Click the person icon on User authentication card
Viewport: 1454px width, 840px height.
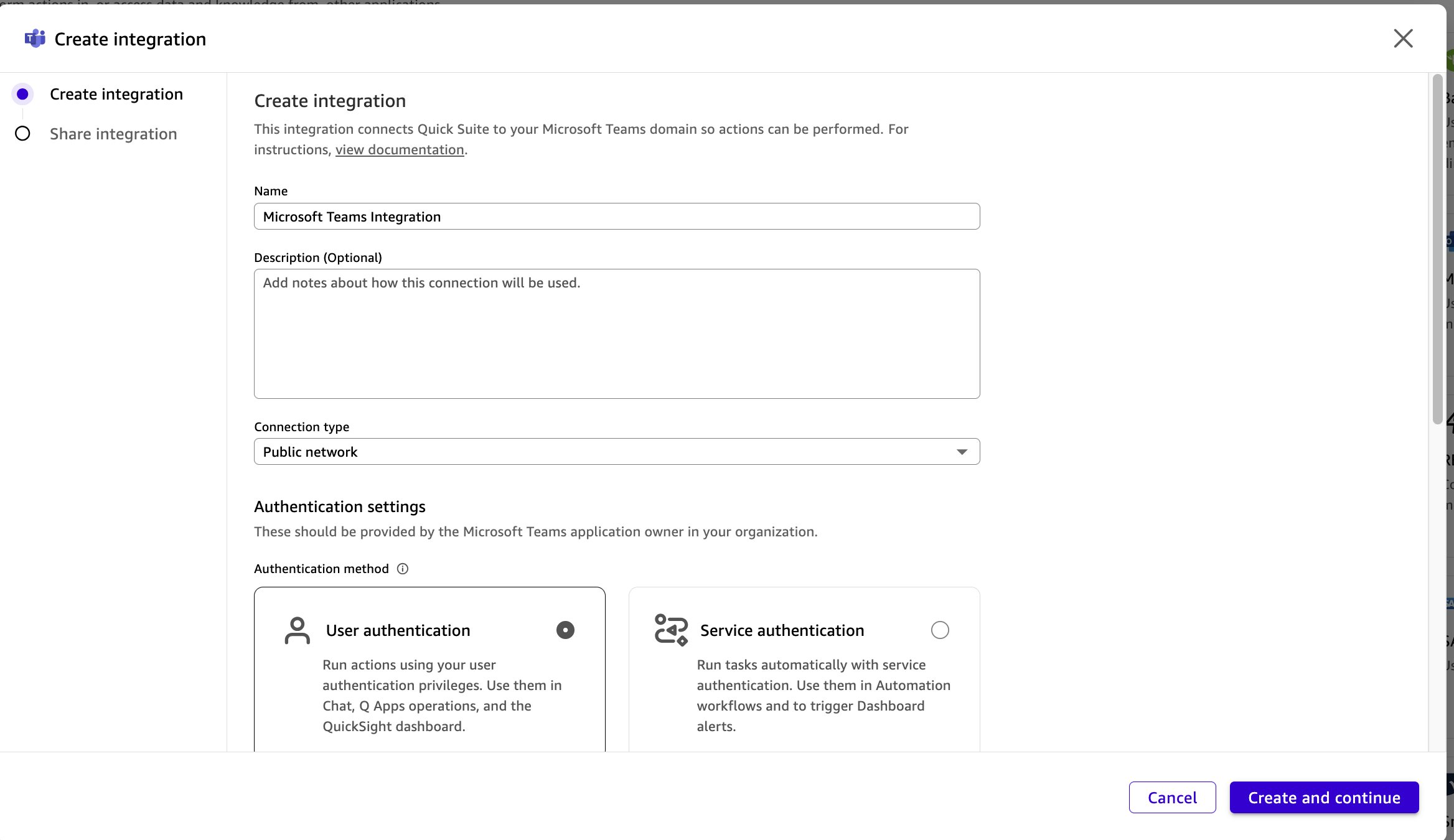pyautogui.click(x=297, y=630)
